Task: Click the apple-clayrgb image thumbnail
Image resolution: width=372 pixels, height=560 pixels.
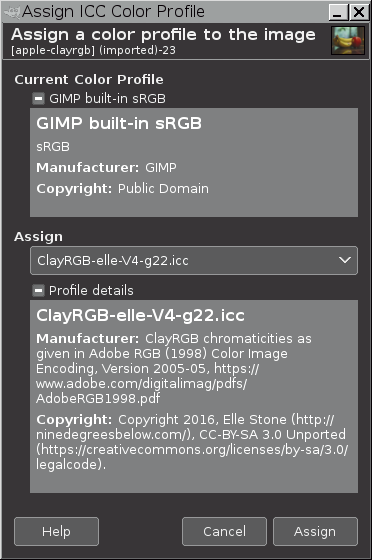Action: point(348,40)
